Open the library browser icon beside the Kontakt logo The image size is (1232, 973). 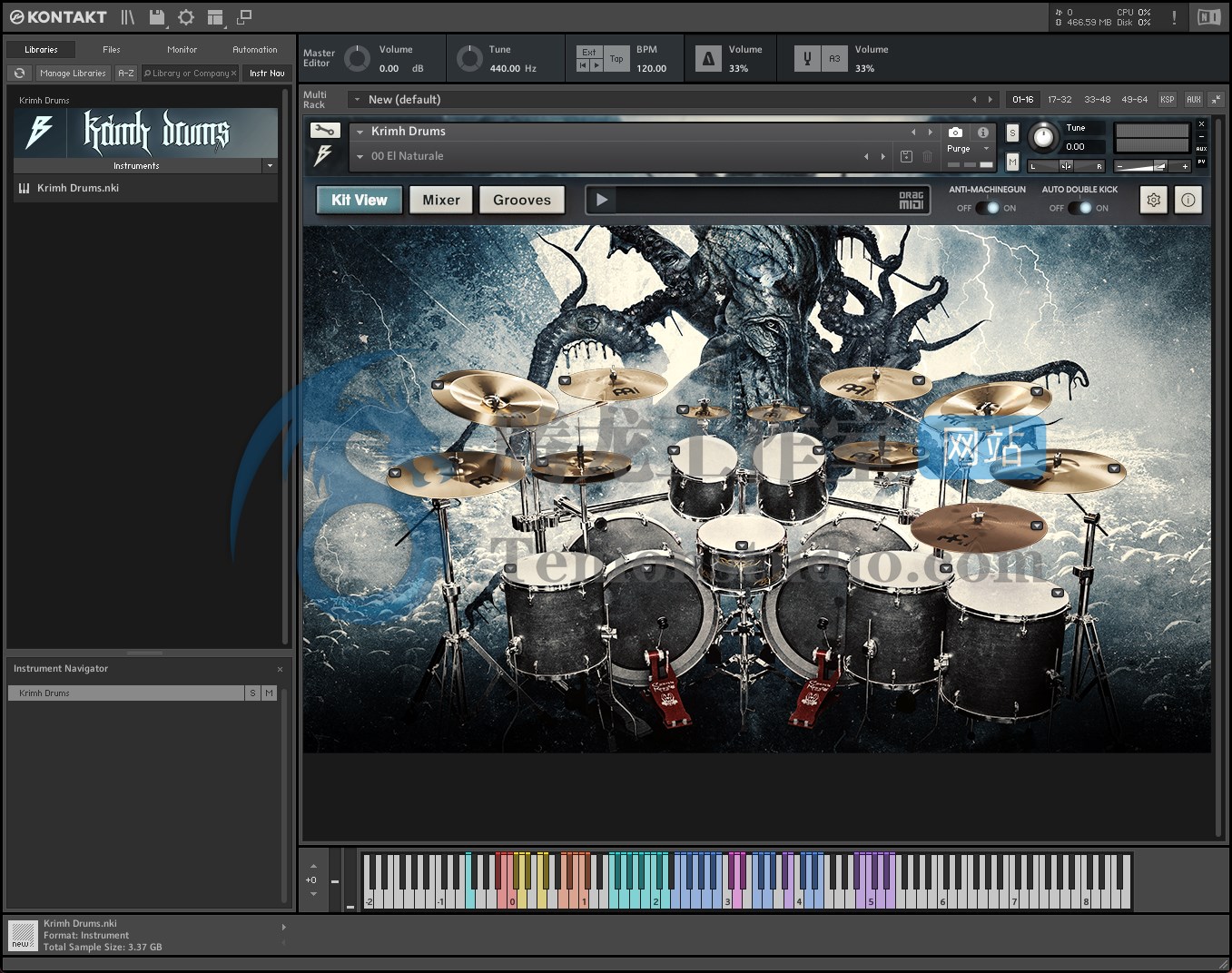(128, 17)
